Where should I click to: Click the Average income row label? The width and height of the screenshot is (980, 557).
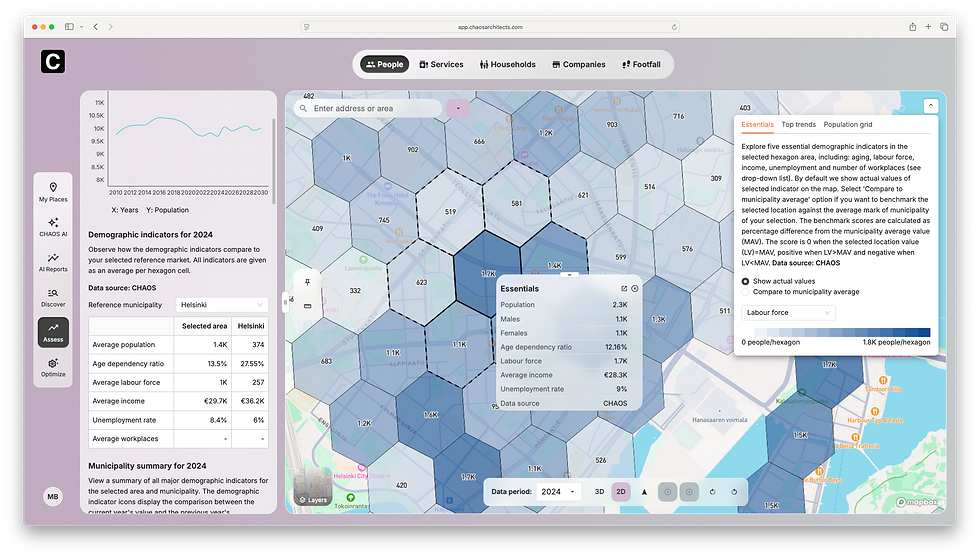pyautogui.click(x=118, y=401)
